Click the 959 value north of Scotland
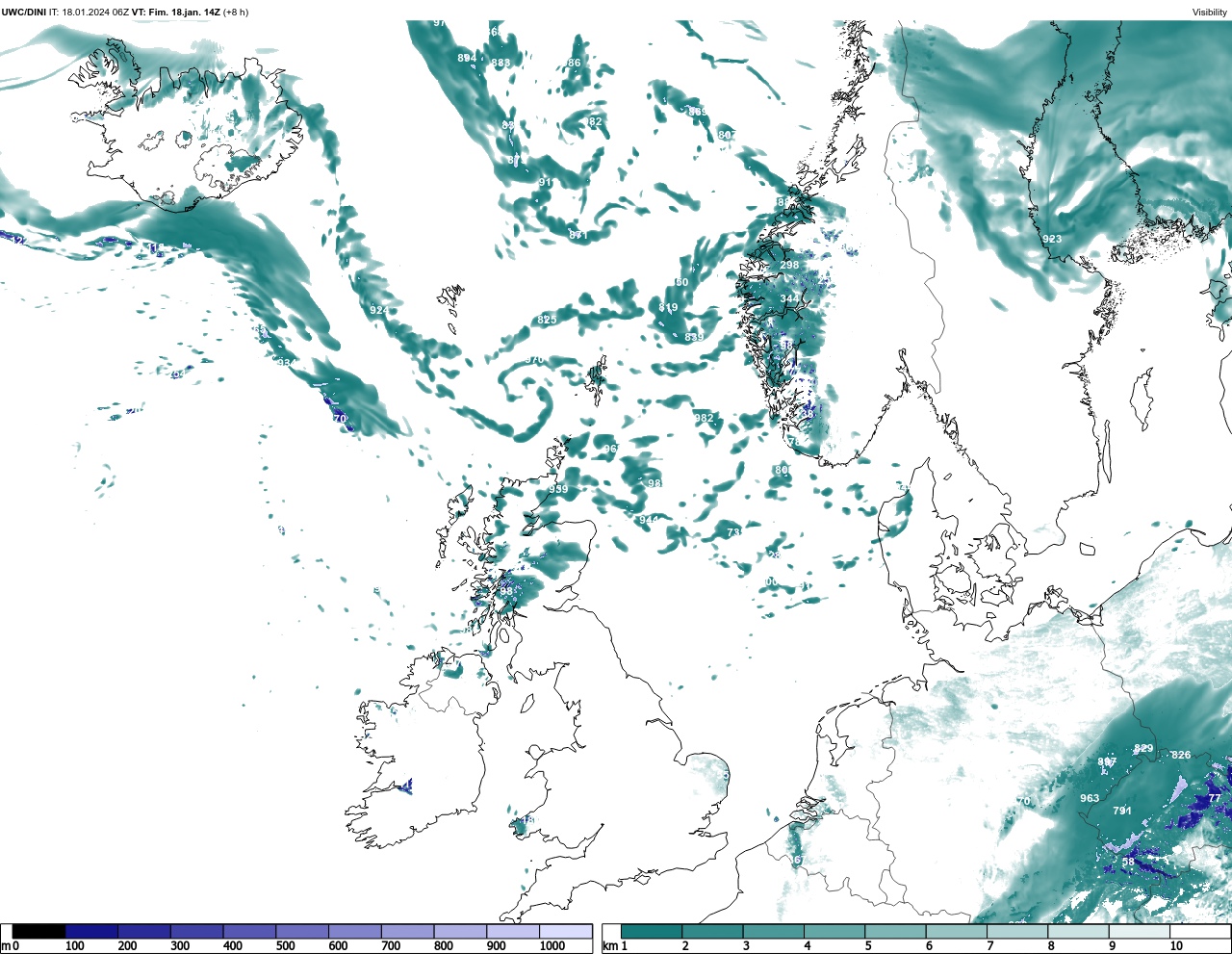This screenshot has width=1232, height=954. (x=558, y=490)
